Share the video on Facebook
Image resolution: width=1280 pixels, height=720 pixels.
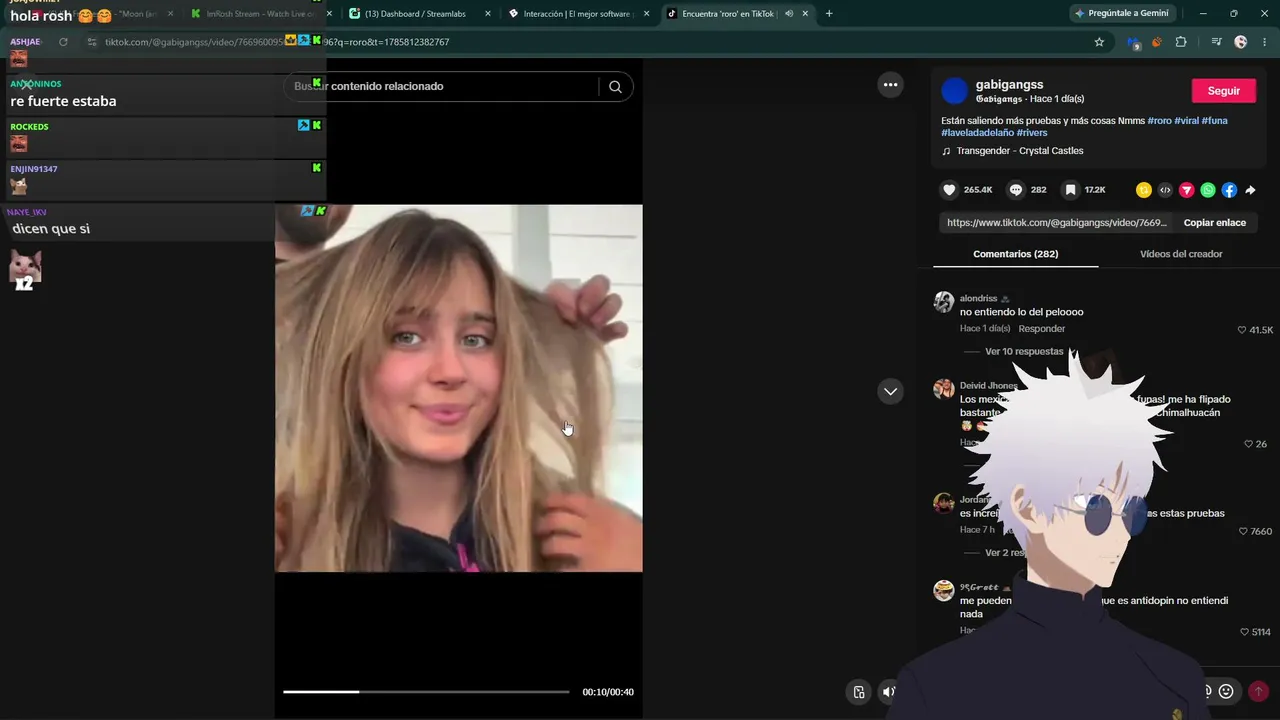coord(1229,190)
